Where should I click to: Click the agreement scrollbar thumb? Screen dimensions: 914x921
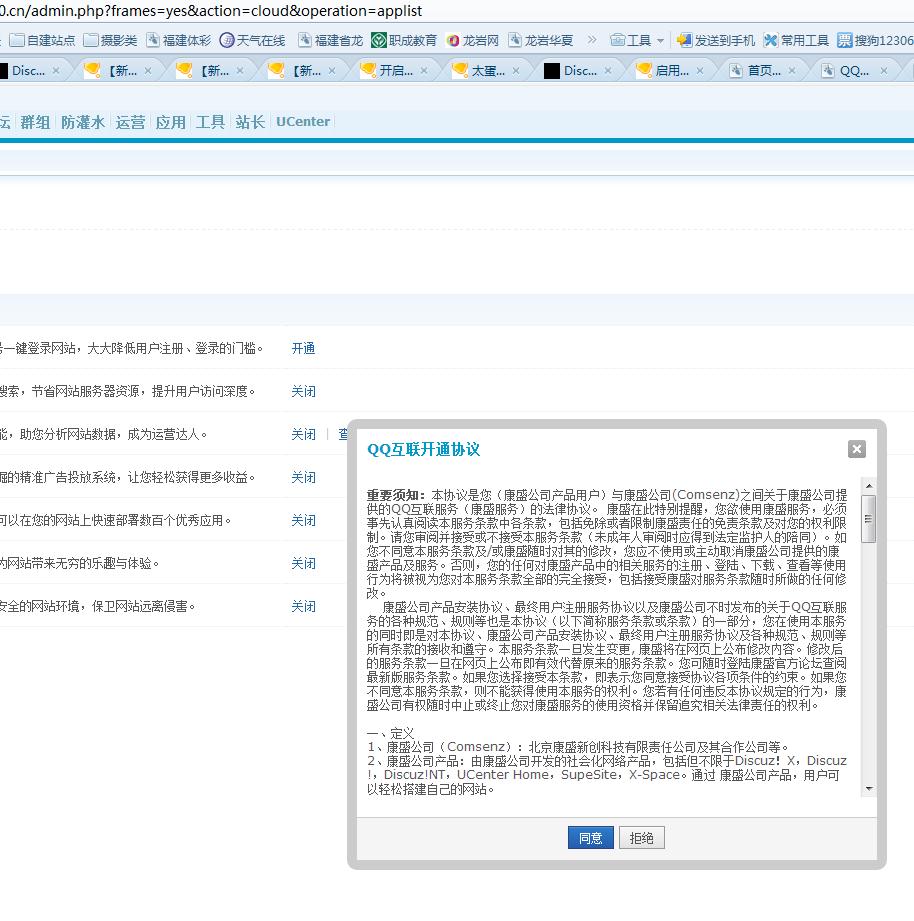click(x=869, y=519)
